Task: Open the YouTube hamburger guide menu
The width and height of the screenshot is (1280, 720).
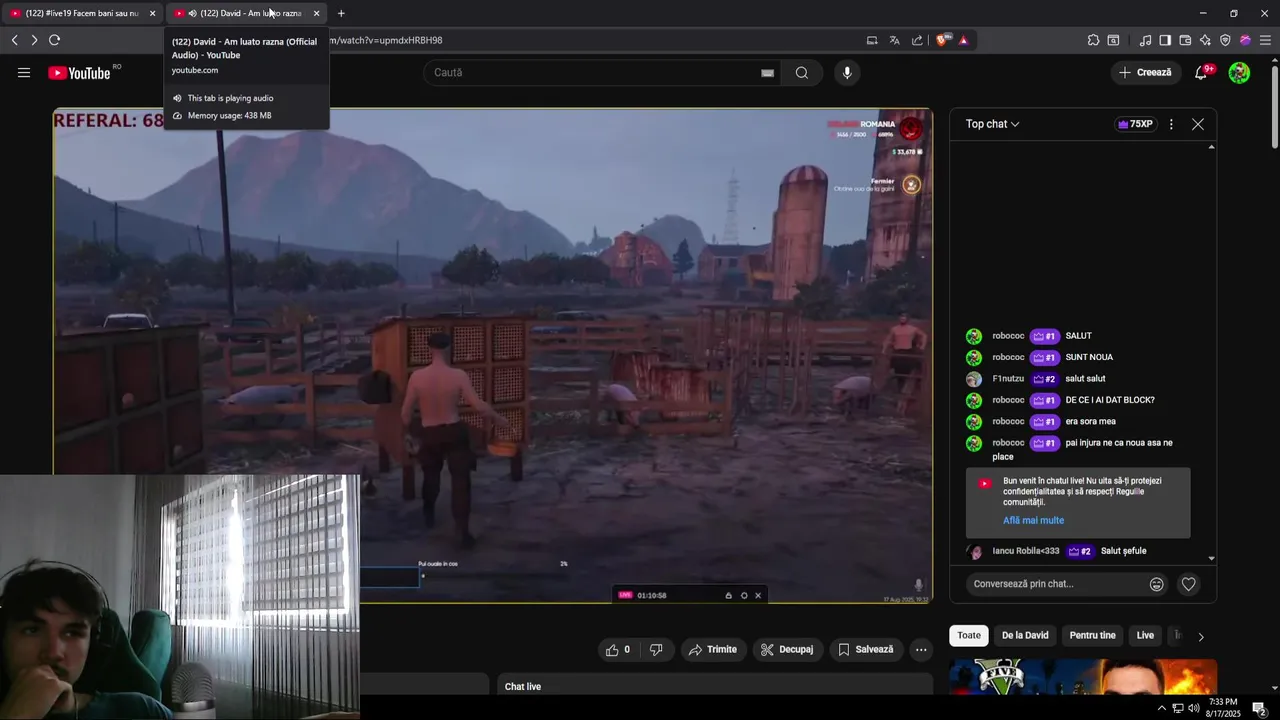Action: [x=24, y=72]
